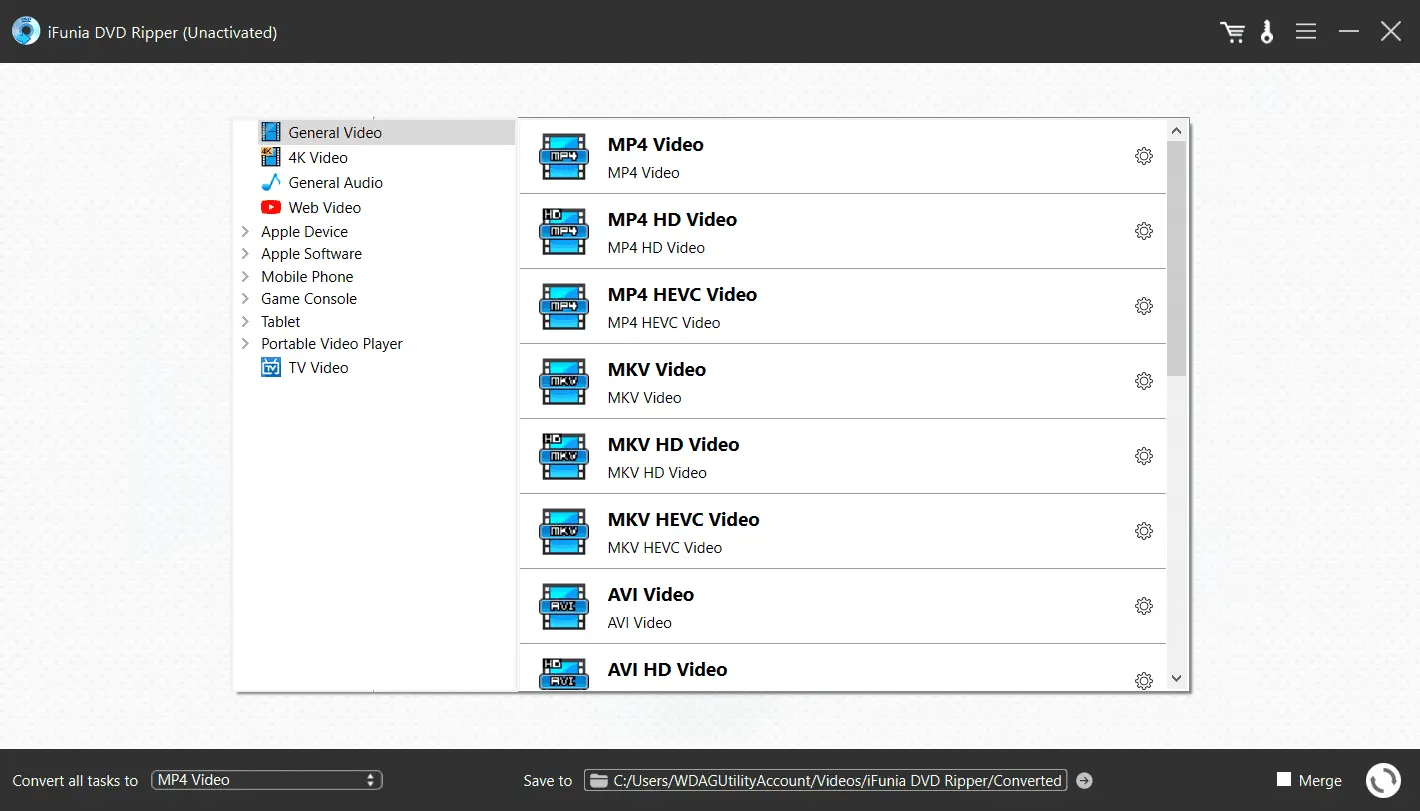The width and height of the screenshot is (1420, 811).
Task: Expand the Game Console category
Action: click(245, 299)
